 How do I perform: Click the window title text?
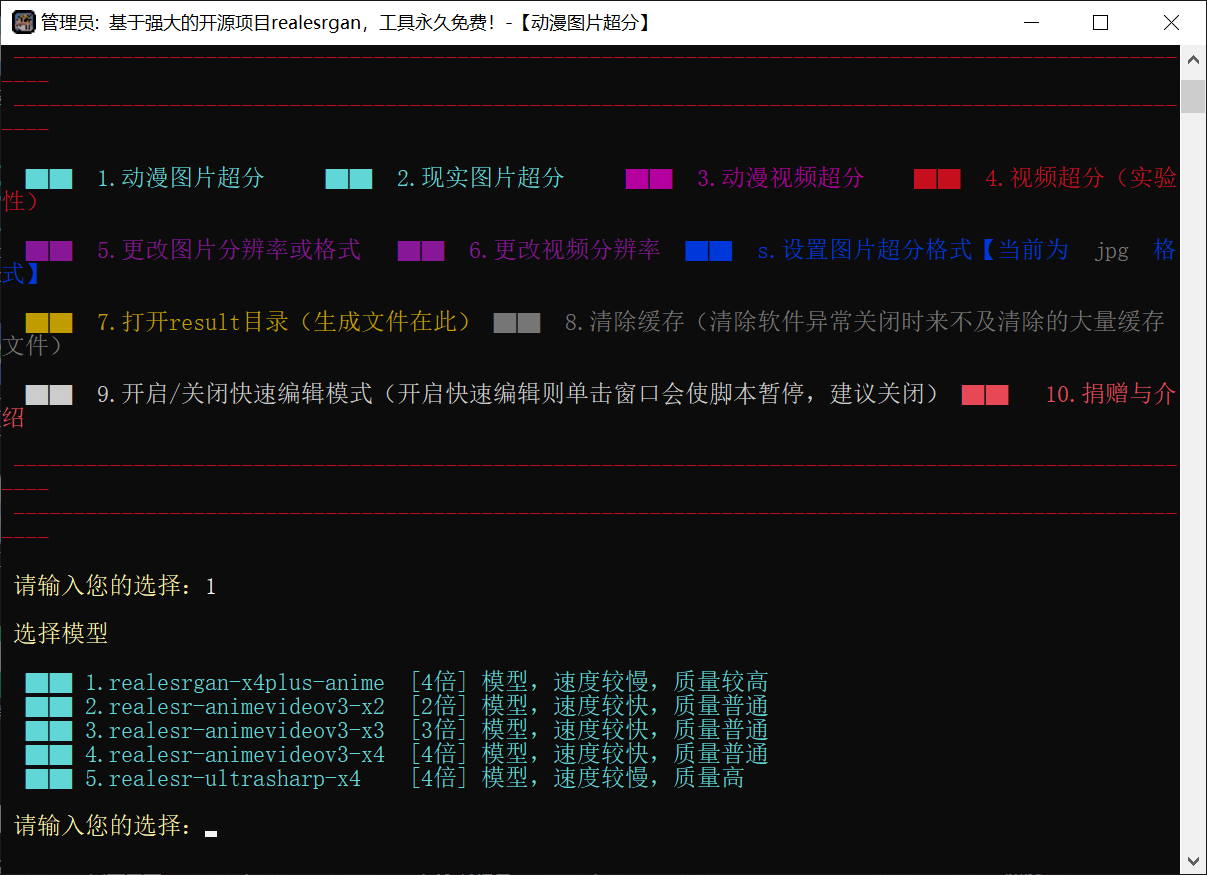tap(347, 22)
